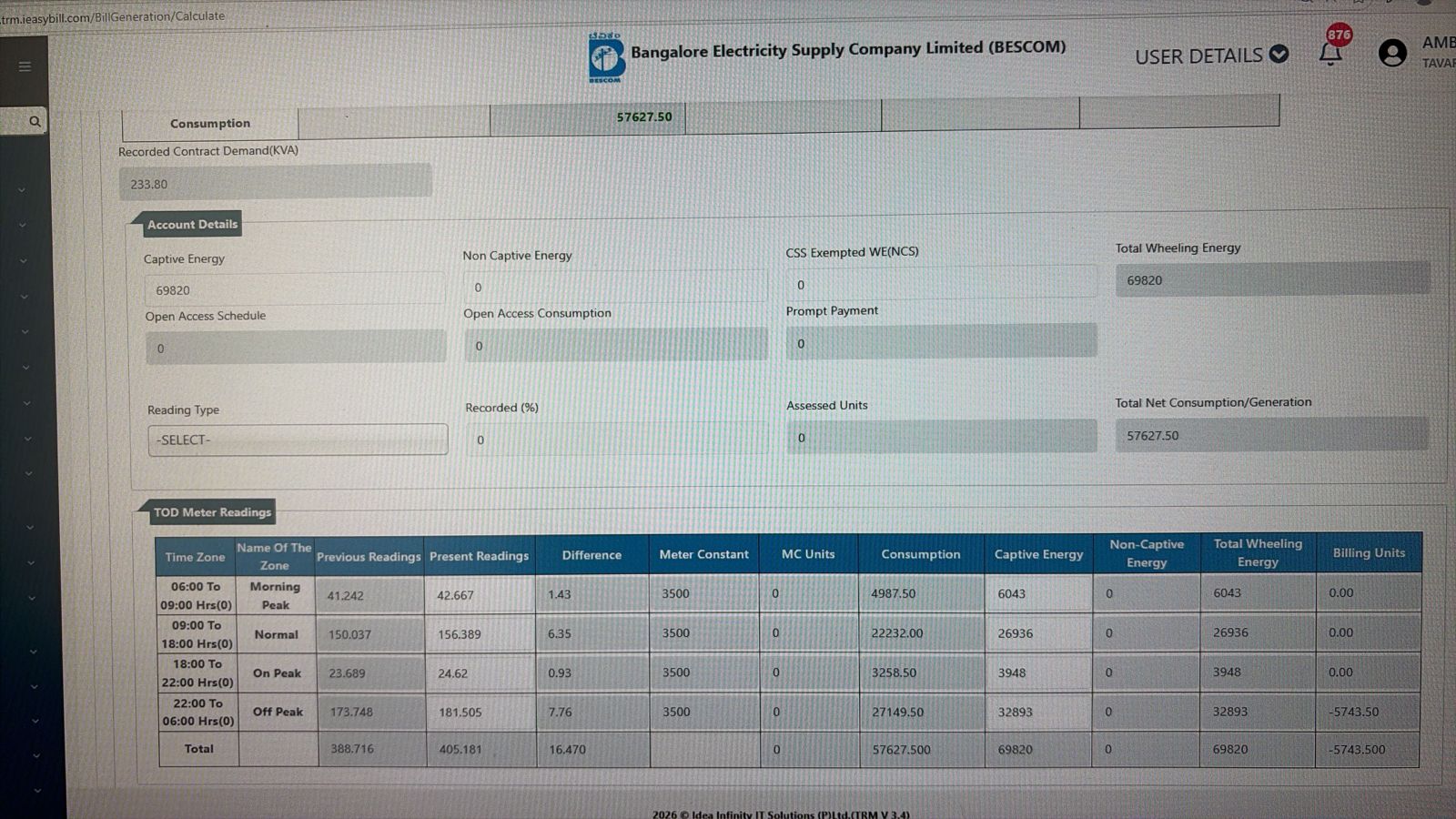Click the Meter Constant column header
This screenshot has height=819, width=1456.
(703, 553)
